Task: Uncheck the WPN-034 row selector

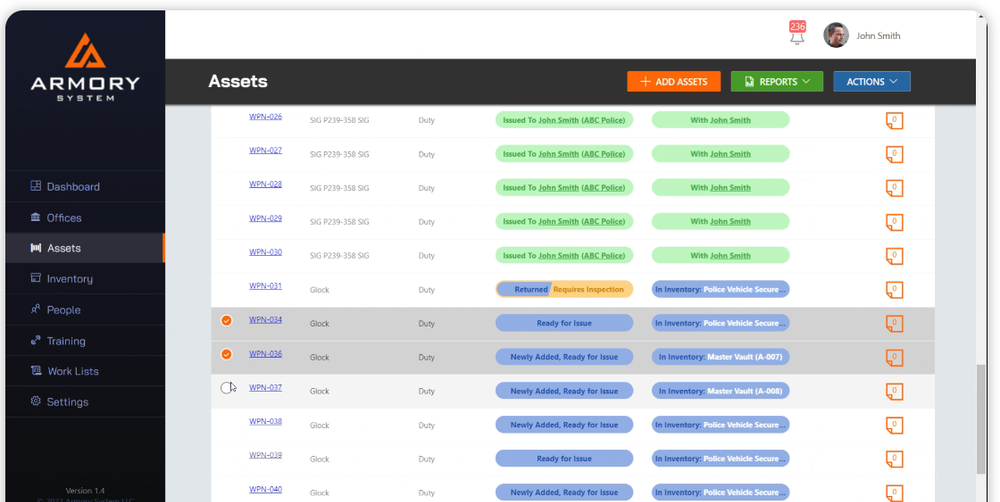Action: pyautogui.click(x=226, y=320)
